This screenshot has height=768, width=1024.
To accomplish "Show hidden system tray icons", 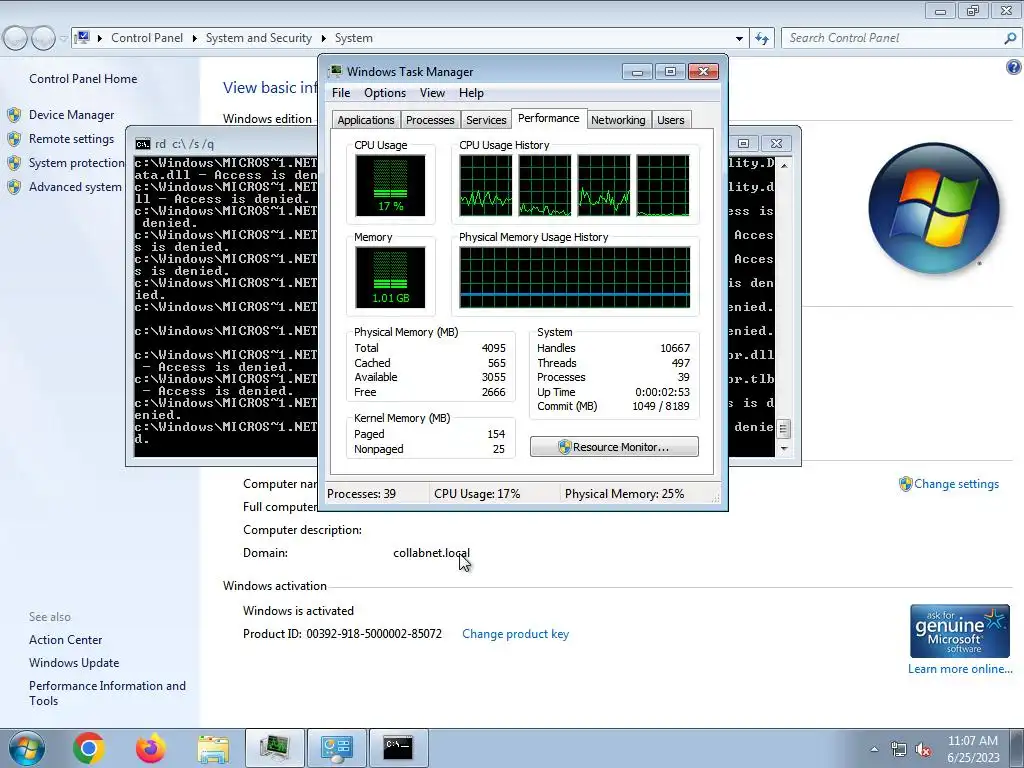I will [x=874, y=750].
